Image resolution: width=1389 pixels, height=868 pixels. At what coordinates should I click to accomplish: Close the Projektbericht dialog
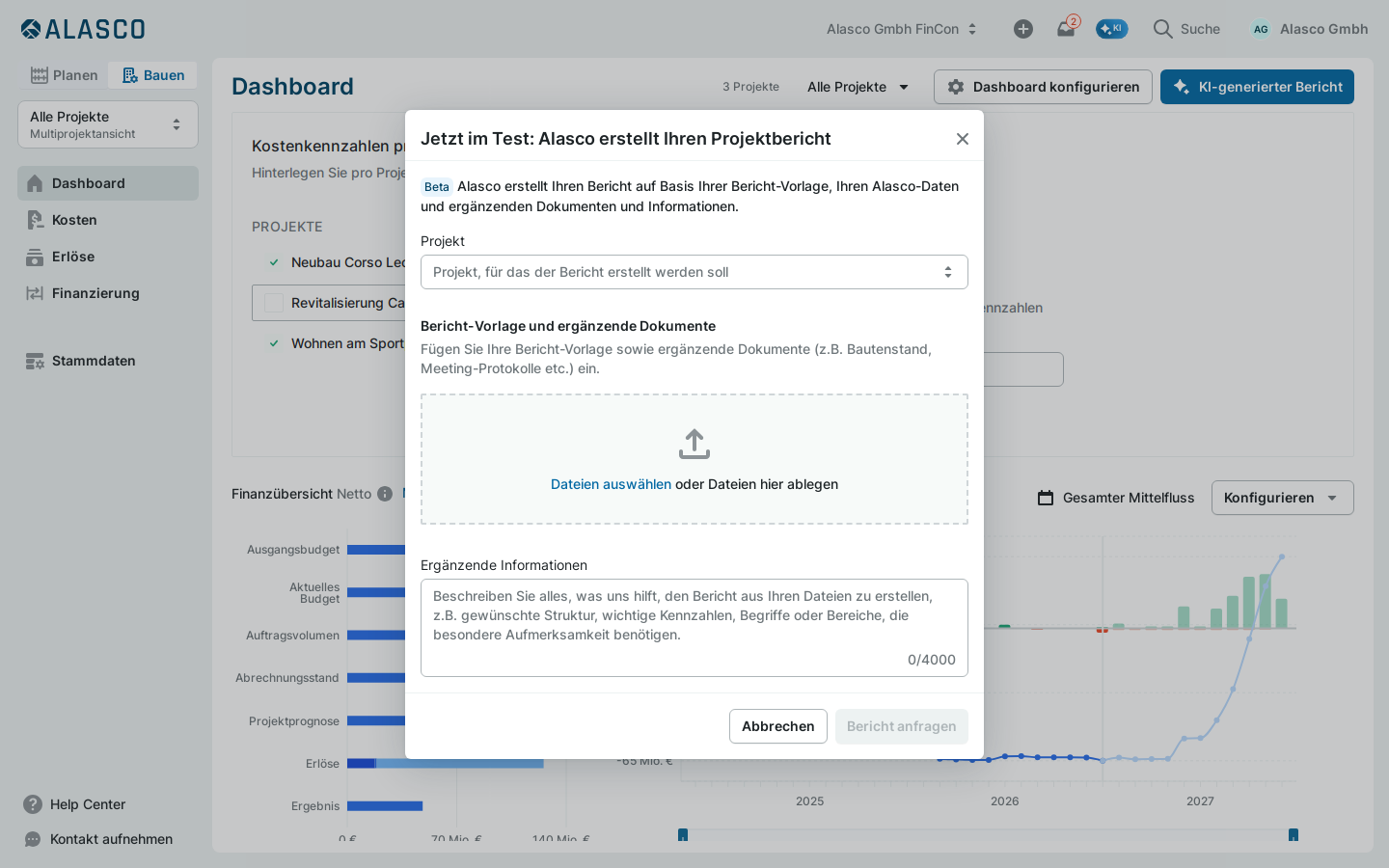point(963,139)
